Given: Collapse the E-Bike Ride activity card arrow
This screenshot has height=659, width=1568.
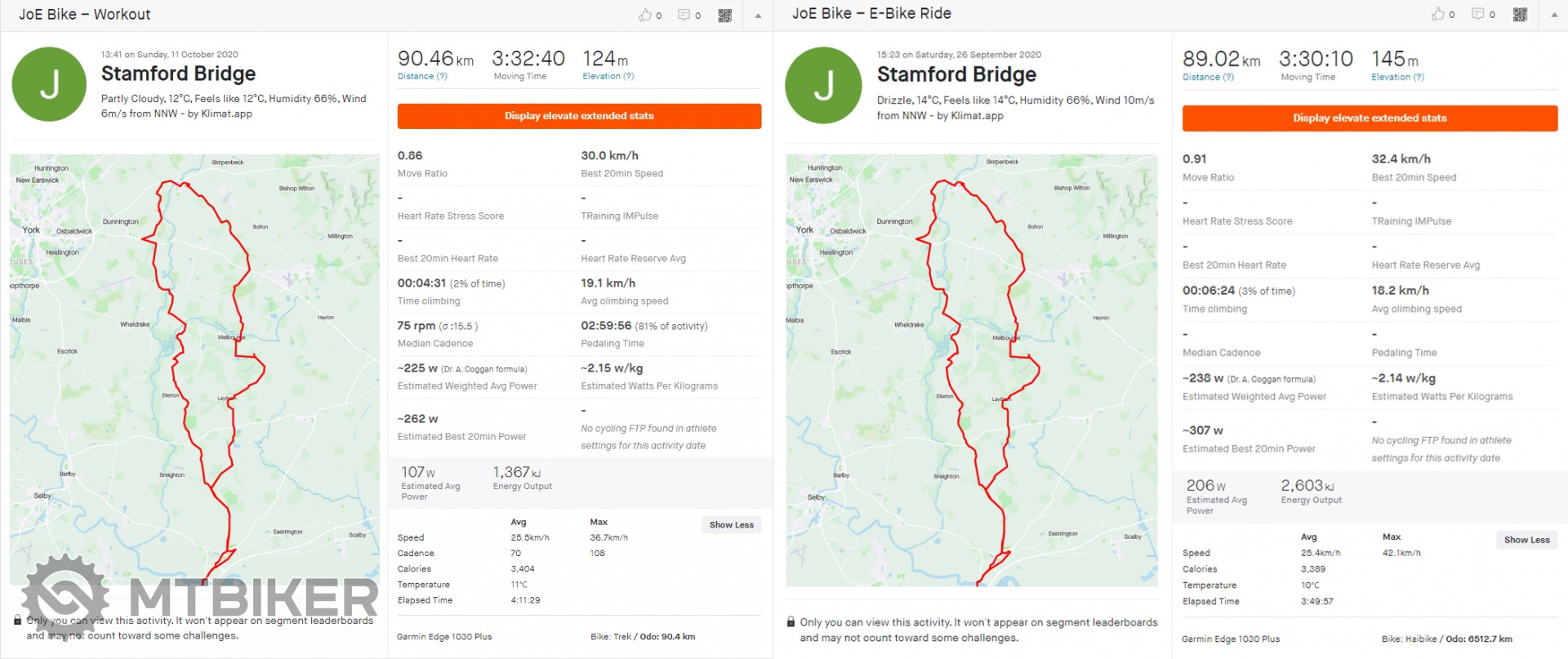Looking at the screenshot, I should tap(1554, 15).
